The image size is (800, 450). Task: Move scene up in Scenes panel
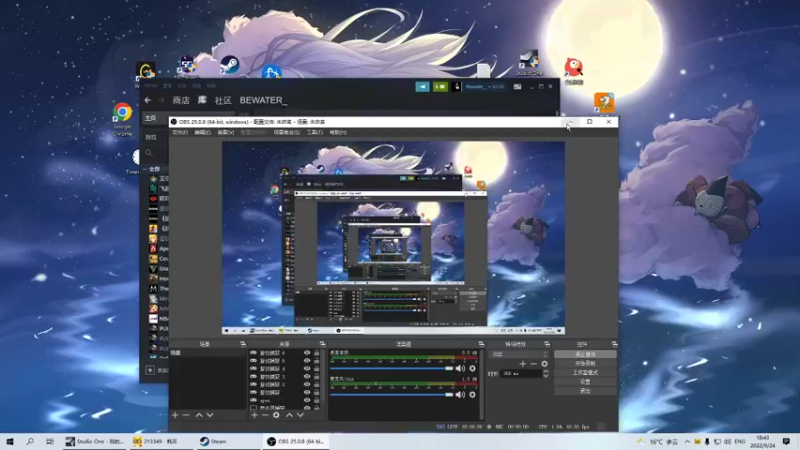pyautogui.click(x=199, y=415)
